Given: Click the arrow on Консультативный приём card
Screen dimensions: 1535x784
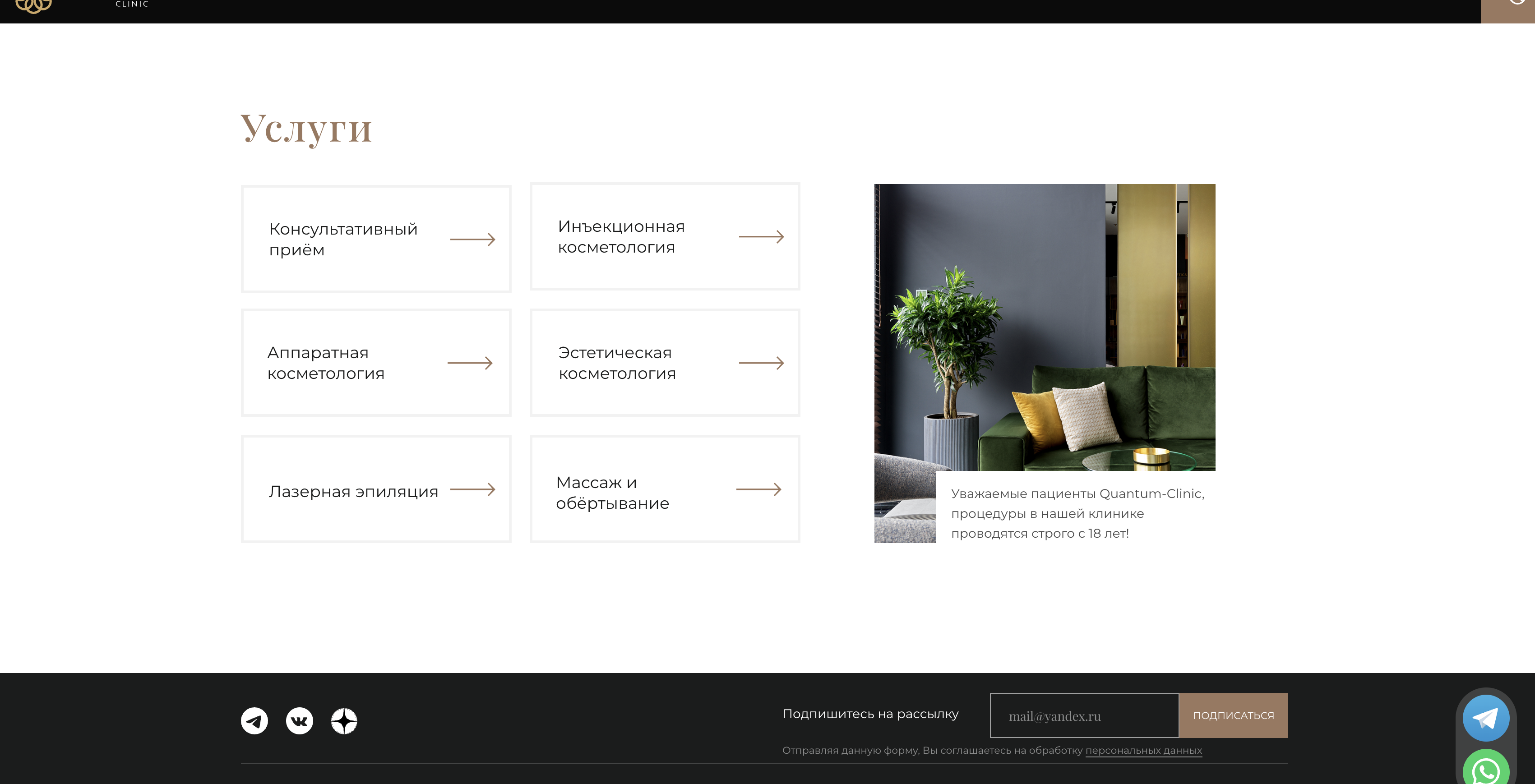Looking at the screenshot, I should tap(472, 240).
